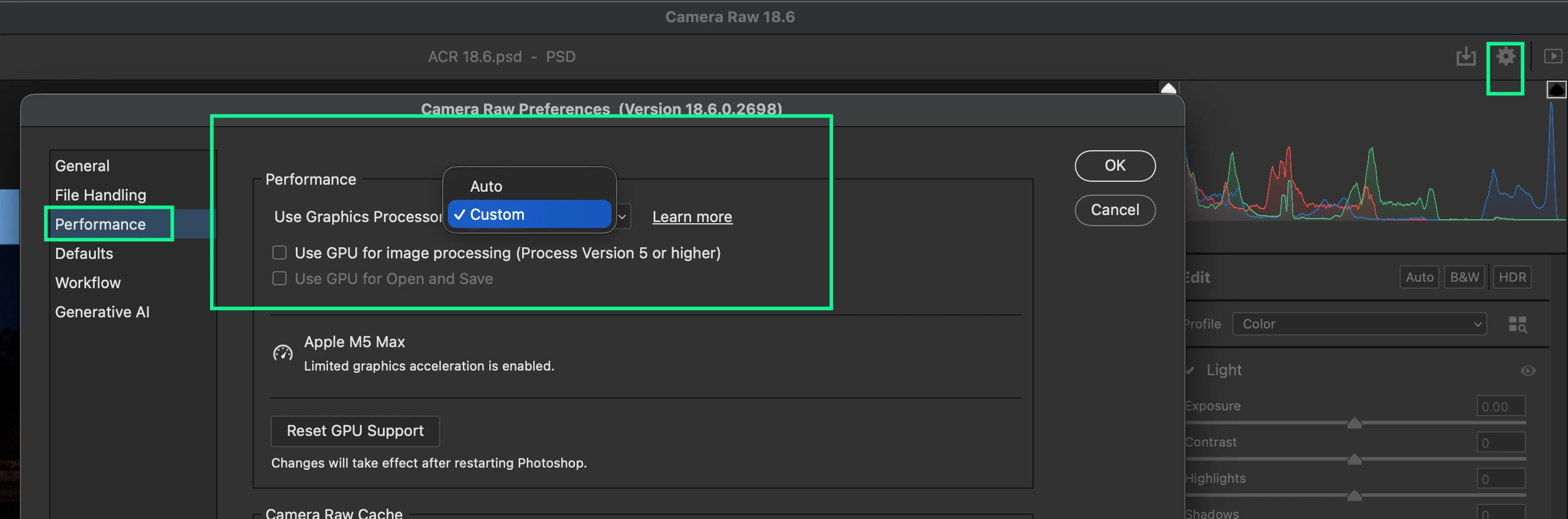The width and height of the screenshot is (1568, 519).
Task: Toggle filmstrip fullscreen view icon
Action: tap(1553, 56)
